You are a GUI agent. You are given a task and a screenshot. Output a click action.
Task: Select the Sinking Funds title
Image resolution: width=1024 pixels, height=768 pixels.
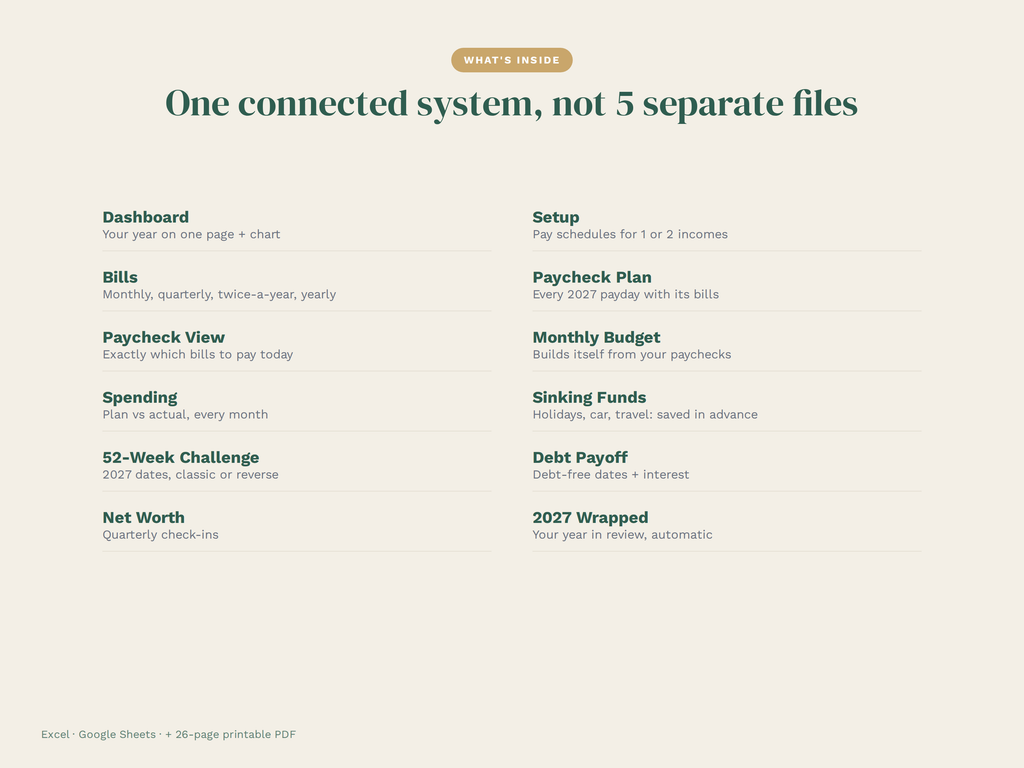point(590,398)
